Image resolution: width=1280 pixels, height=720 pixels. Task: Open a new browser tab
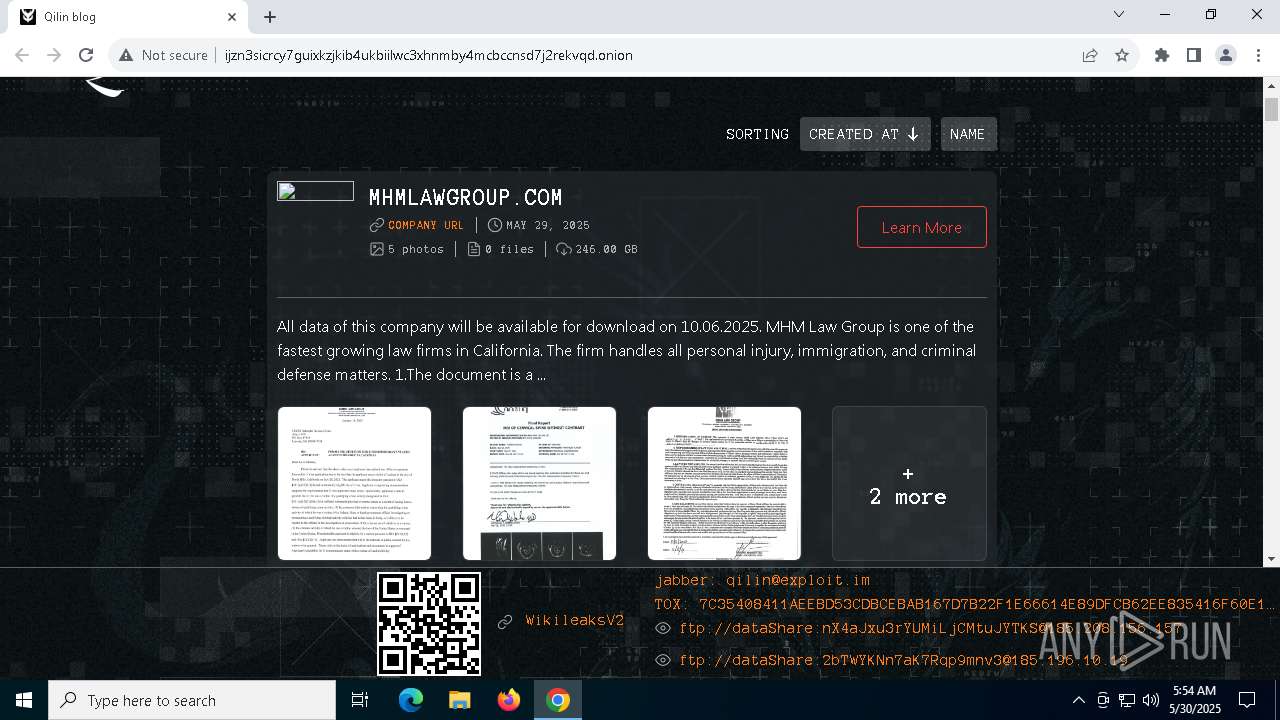(270, 17)
